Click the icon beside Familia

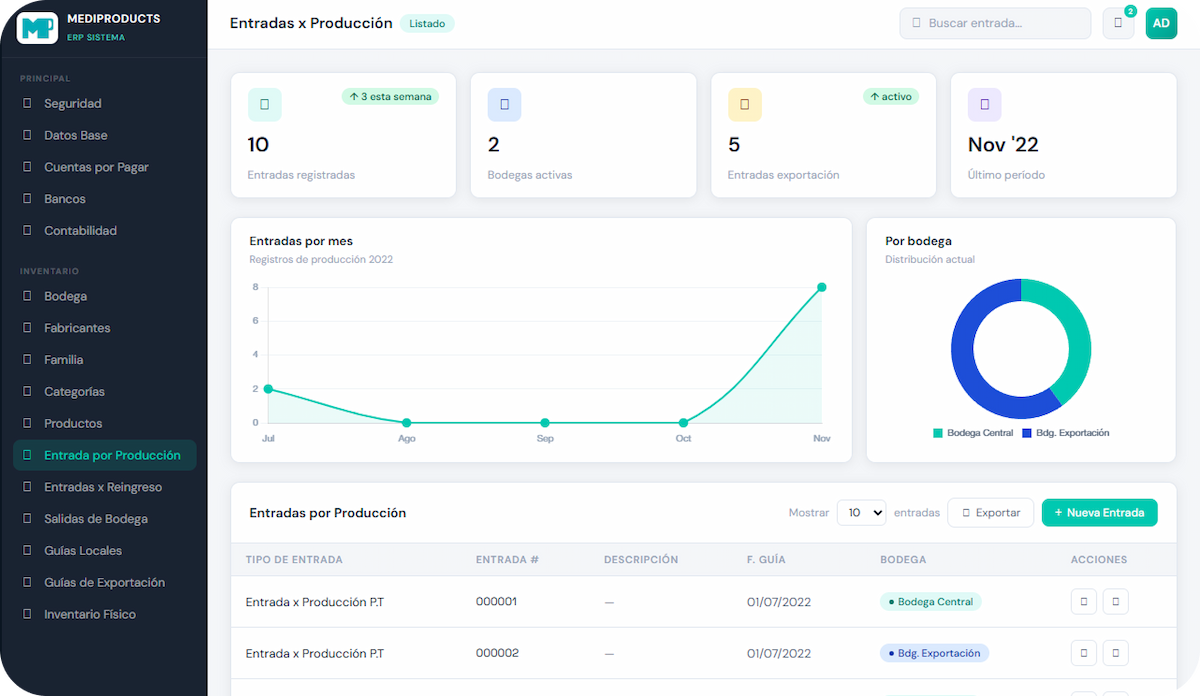pos(27,360)
